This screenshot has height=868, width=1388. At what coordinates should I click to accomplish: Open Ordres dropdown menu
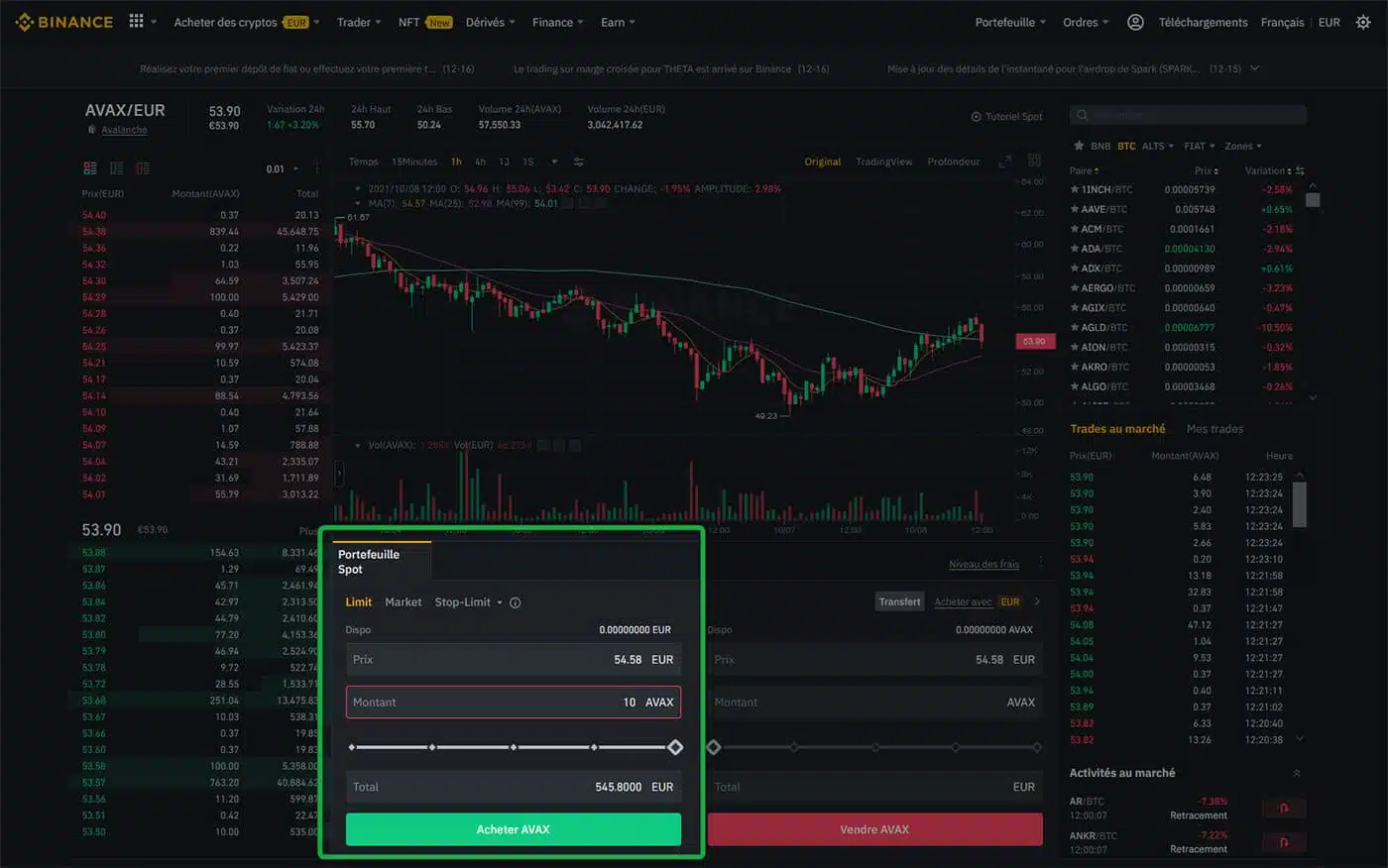(1086, 22)
